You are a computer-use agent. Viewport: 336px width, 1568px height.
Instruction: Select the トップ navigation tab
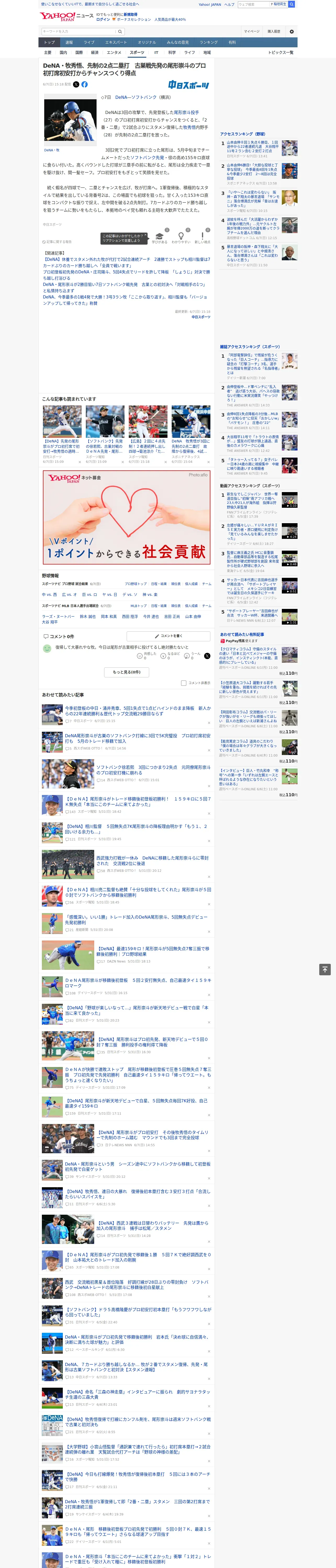(x=49, y=43)
